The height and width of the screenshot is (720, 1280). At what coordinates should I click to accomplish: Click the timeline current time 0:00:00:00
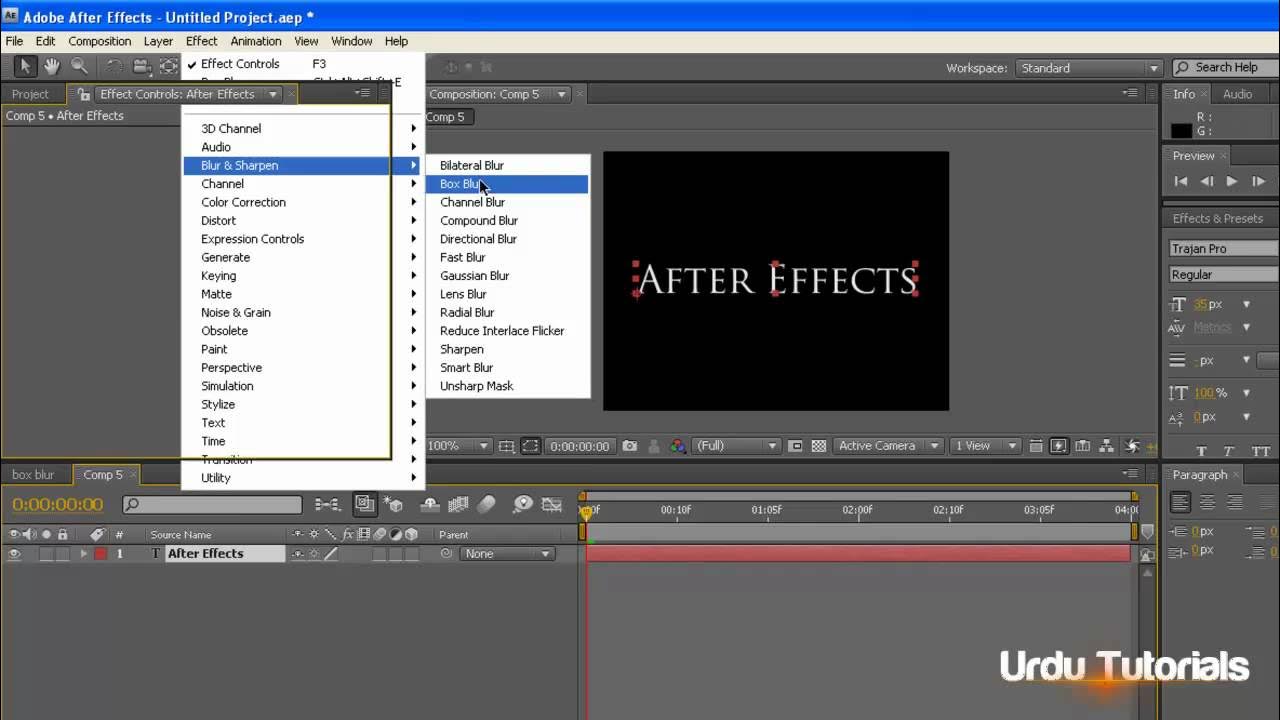tap(58, 505)
